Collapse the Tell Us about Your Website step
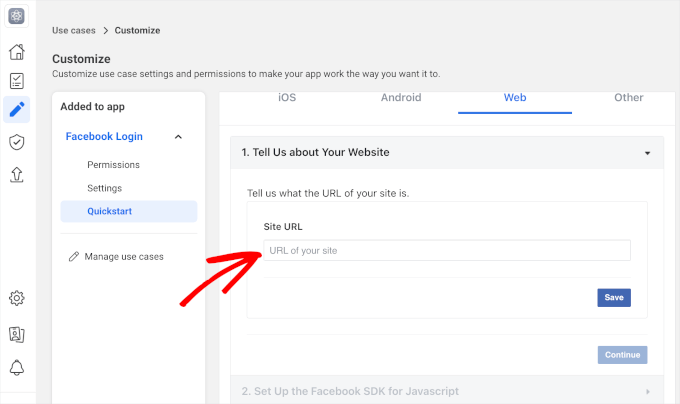The image size is (680, 404). tap(647, 153)
